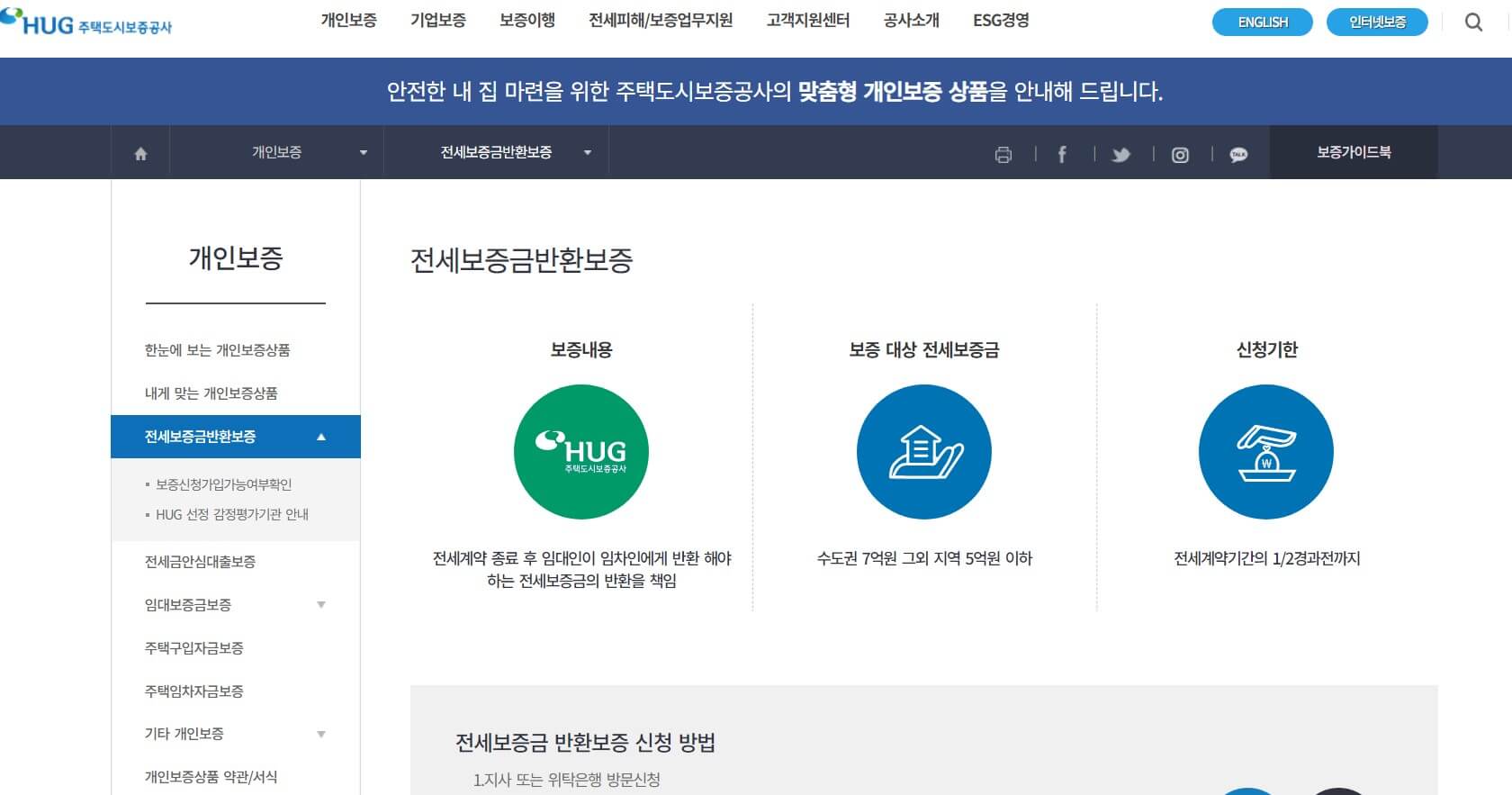This screenshot has width=1512, height=795.
Task: Open the 공사소개 top menu
Action: [912, 20]
